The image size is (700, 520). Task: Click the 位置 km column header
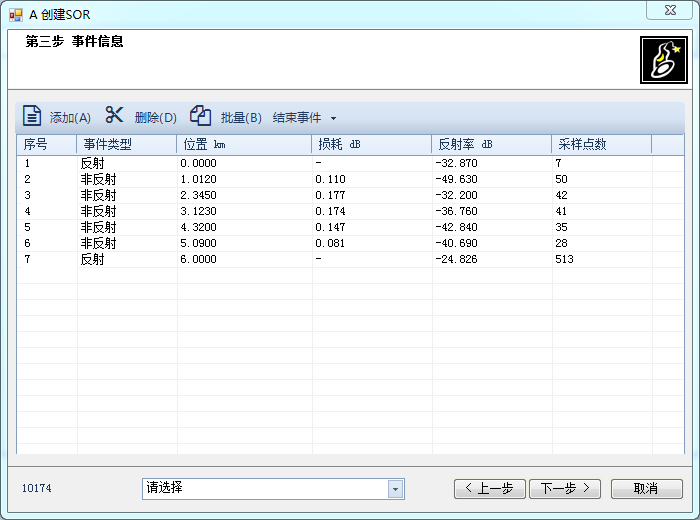(243, 145)
